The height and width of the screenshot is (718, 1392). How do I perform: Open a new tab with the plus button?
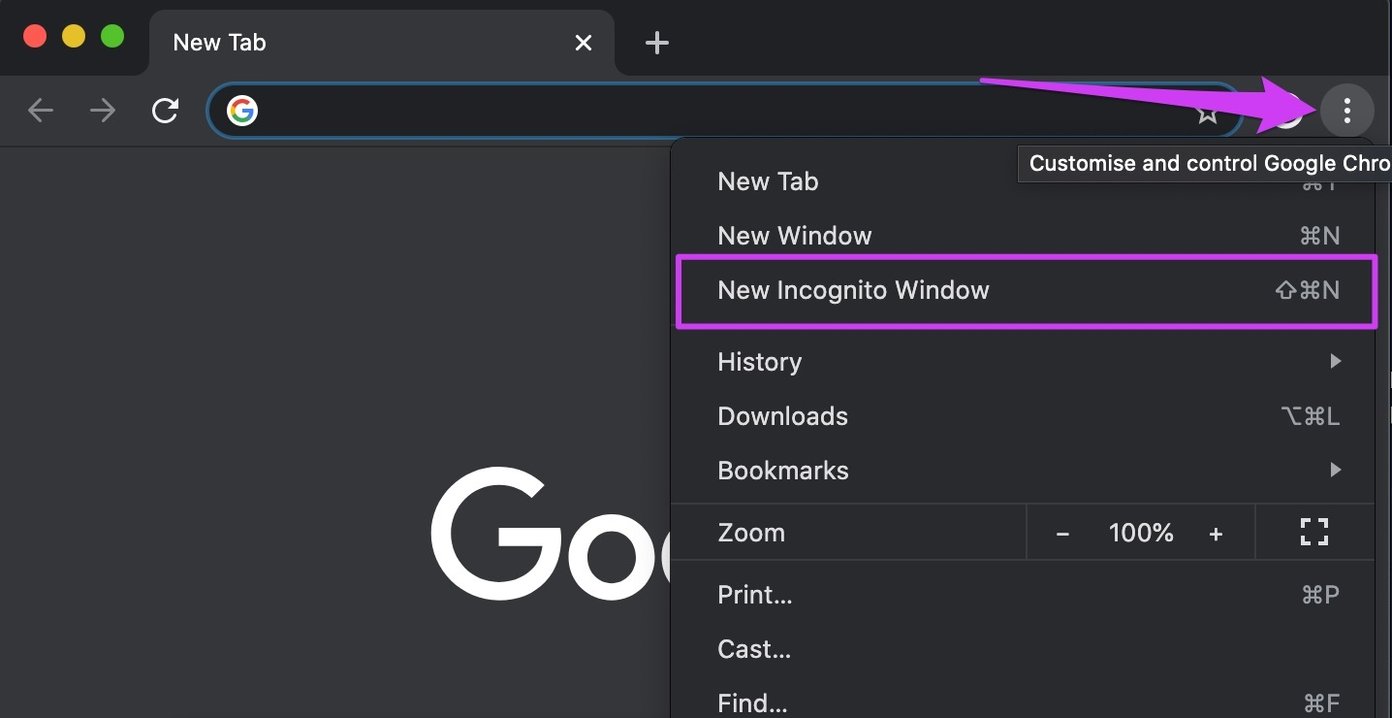click(x=657, y=43)
